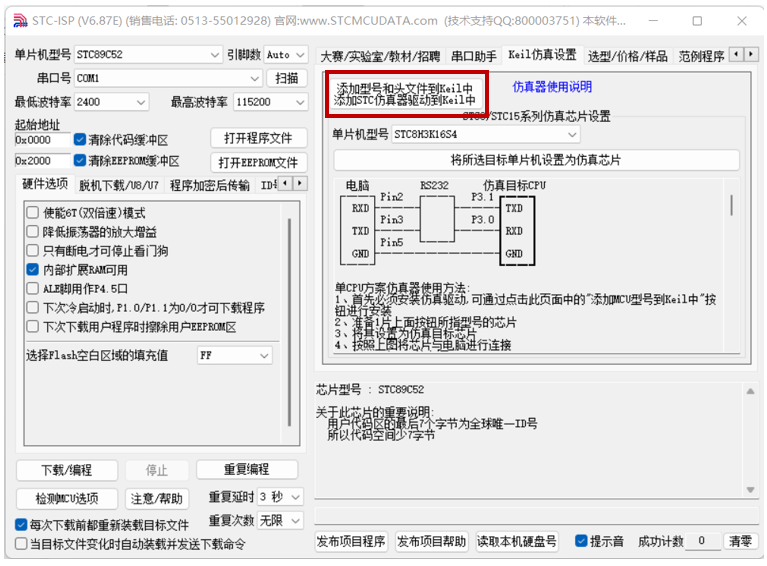Toggle 只有断电才可停止看门狗 checkbox
The width and height of the screenshot is (767, 566).
32,251
